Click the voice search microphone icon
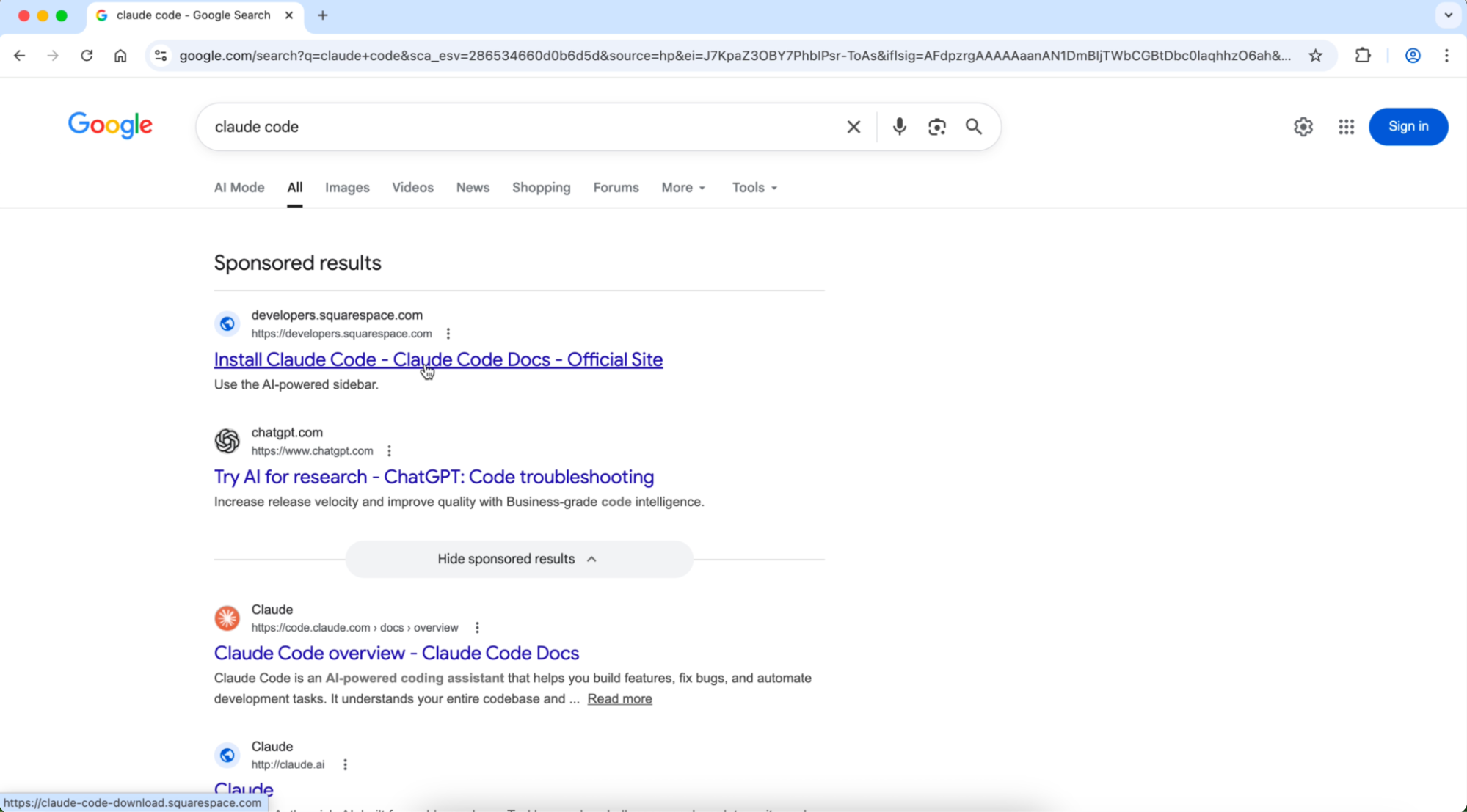 tap(899, 126)
